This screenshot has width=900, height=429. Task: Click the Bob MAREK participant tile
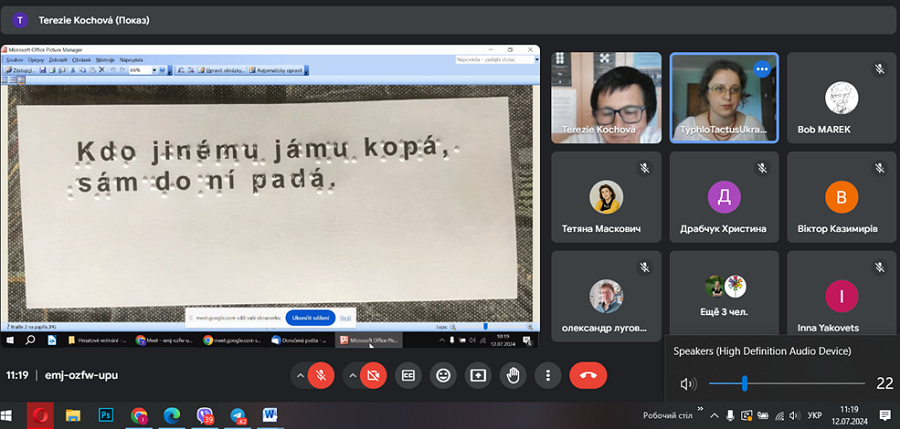[841, 98]
